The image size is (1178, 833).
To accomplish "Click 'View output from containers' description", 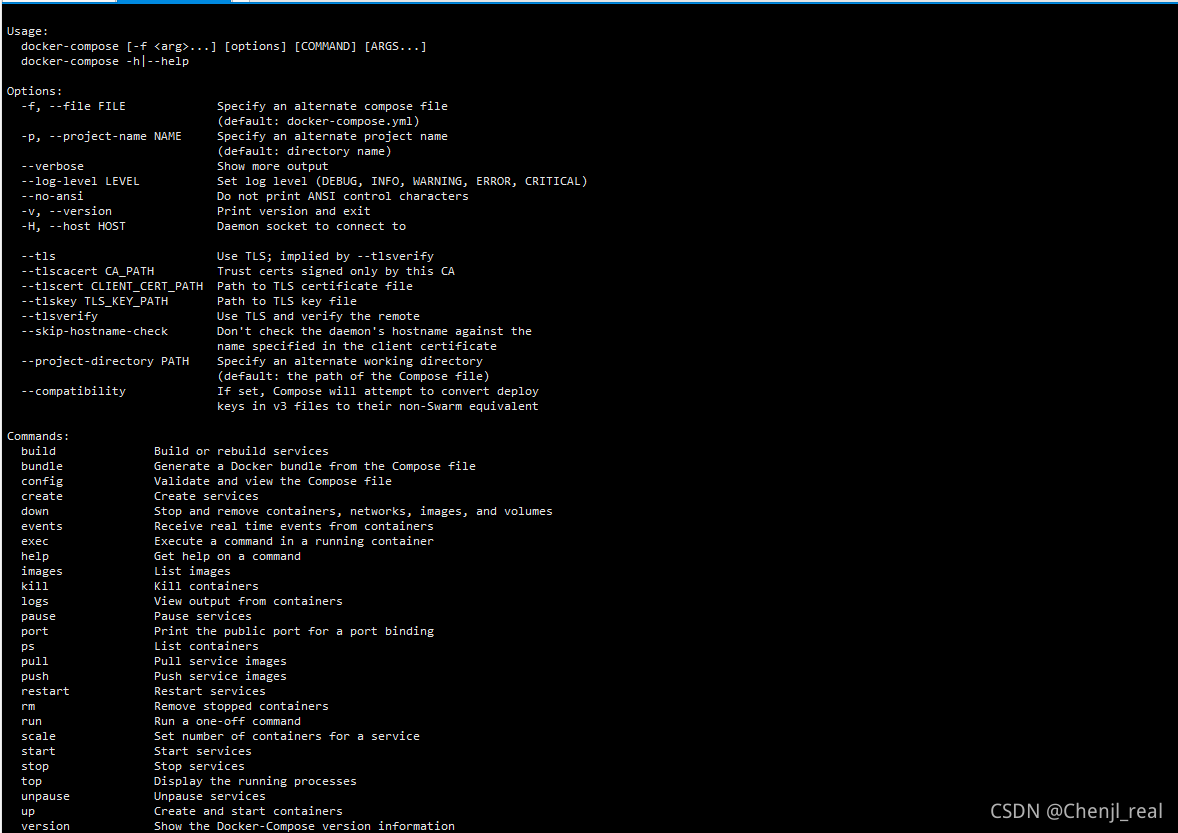I will click(x=249, y=602).
